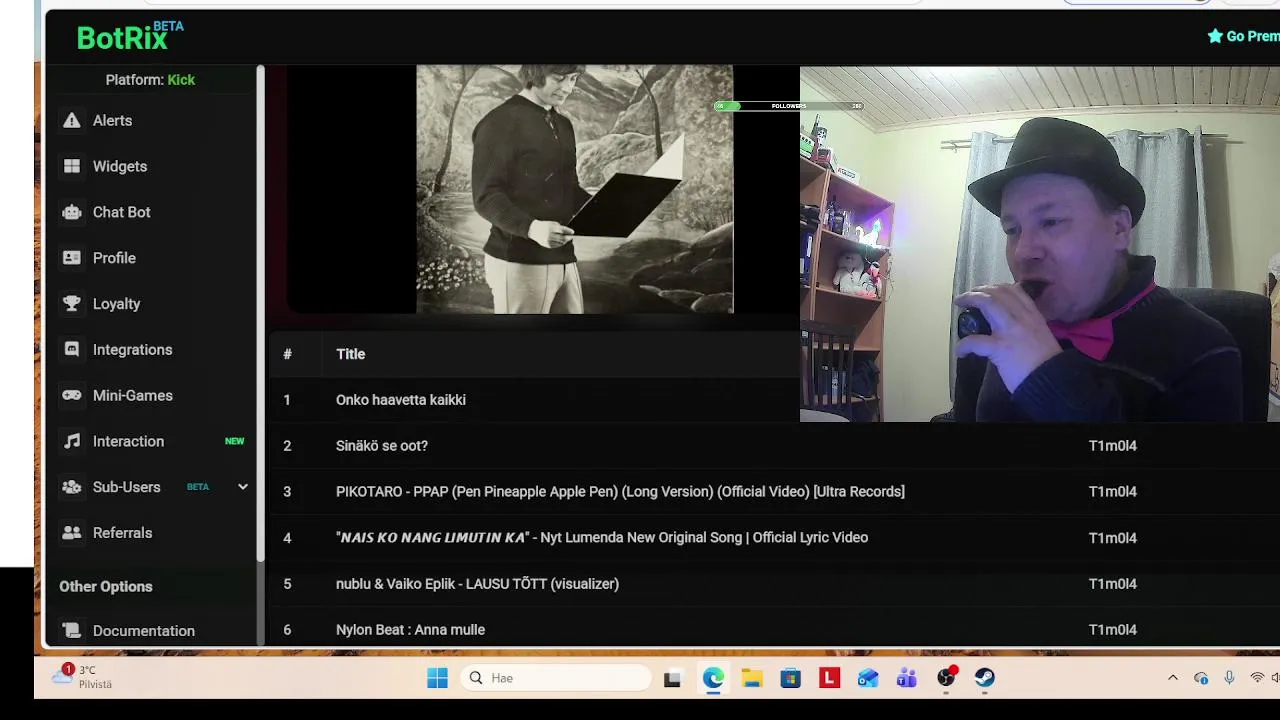The image size is (1280, 720).
Task: Open the Windows Start menu
Action: point(437,678)
